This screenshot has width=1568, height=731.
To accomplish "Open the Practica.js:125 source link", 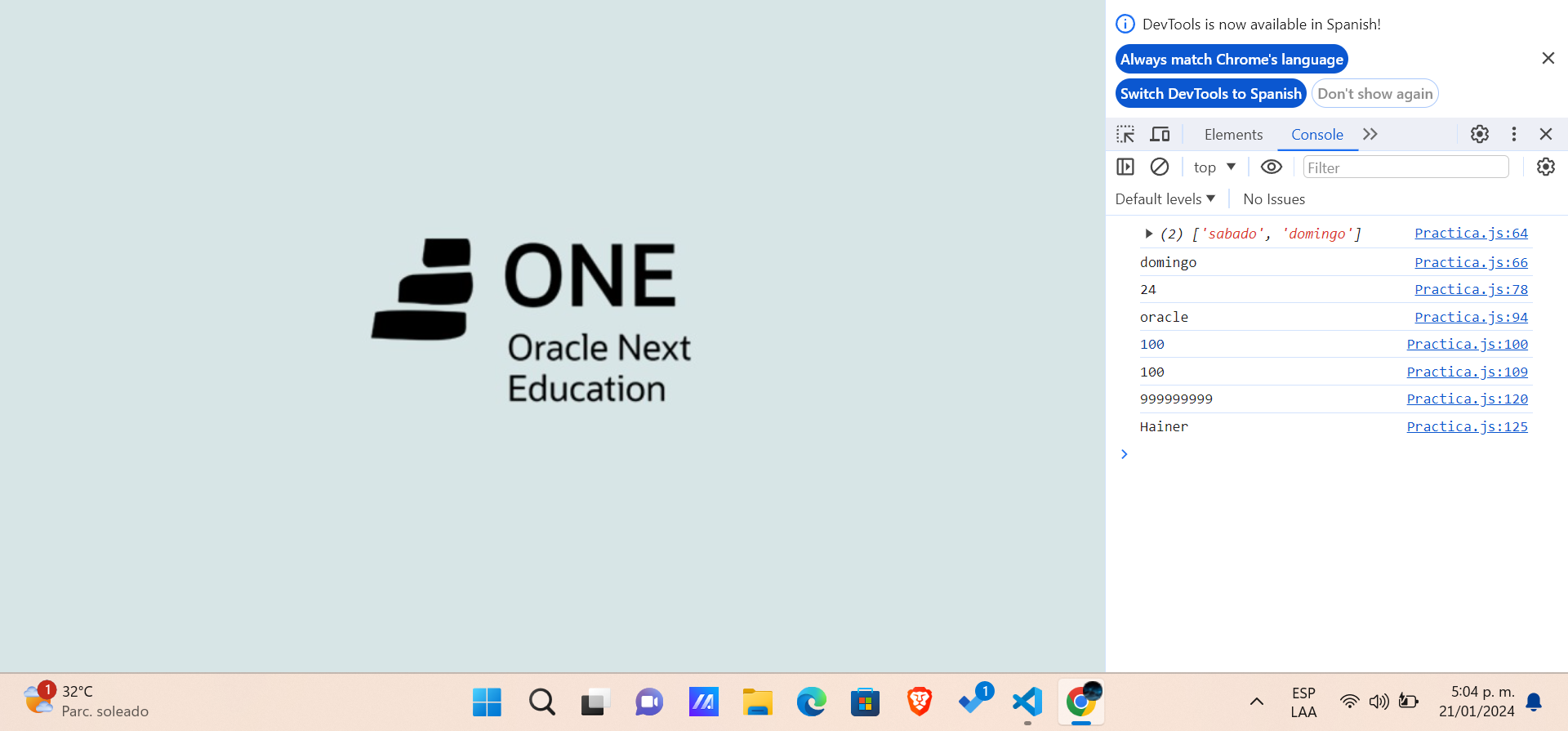I will (x=1467, y=426).
